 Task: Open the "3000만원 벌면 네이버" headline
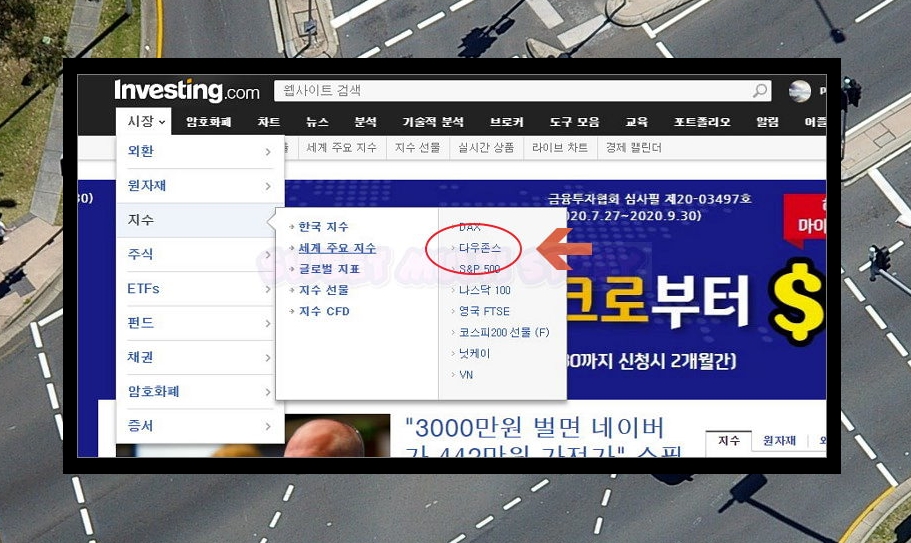coord(535,429)
